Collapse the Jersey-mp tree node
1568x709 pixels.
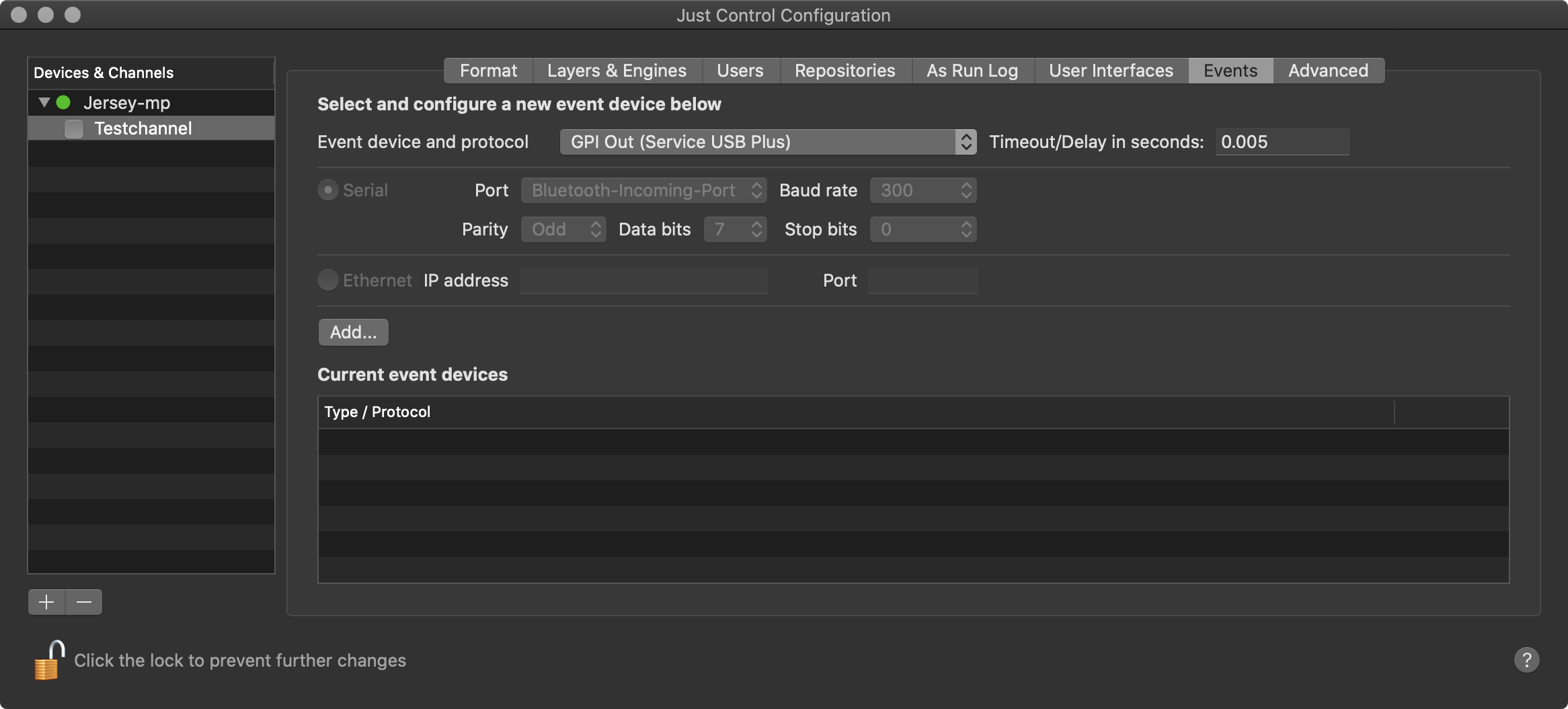point(44,103)
